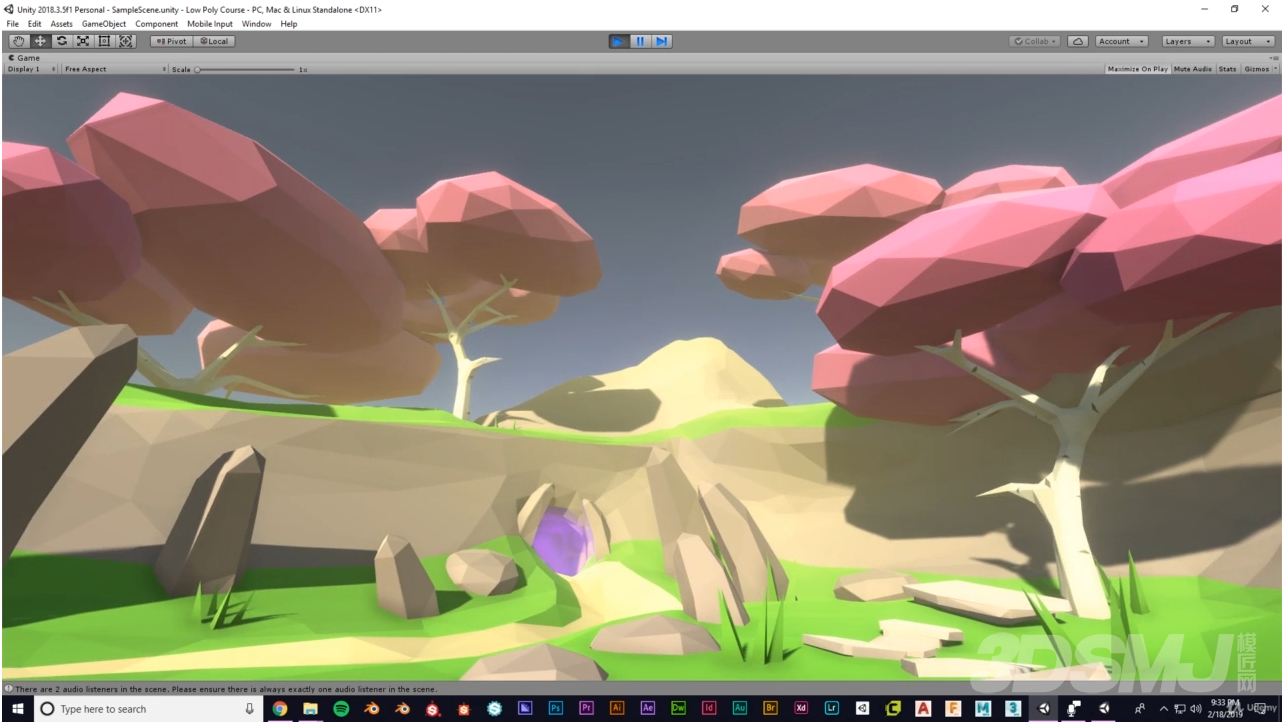
Task: Open 3ds Max from the taskbar
Action: (1013, 708)
